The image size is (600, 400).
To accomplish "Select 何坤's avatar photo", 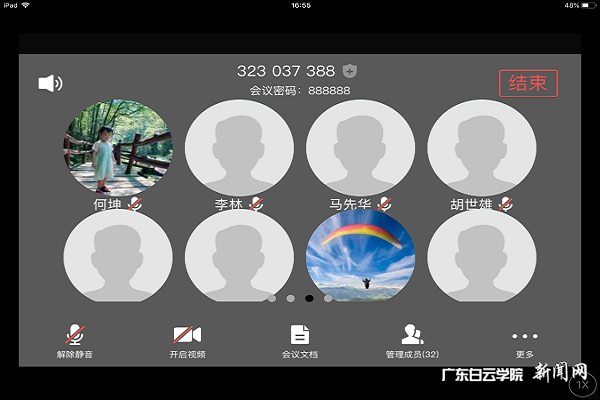I will click(x=118, y=147).
